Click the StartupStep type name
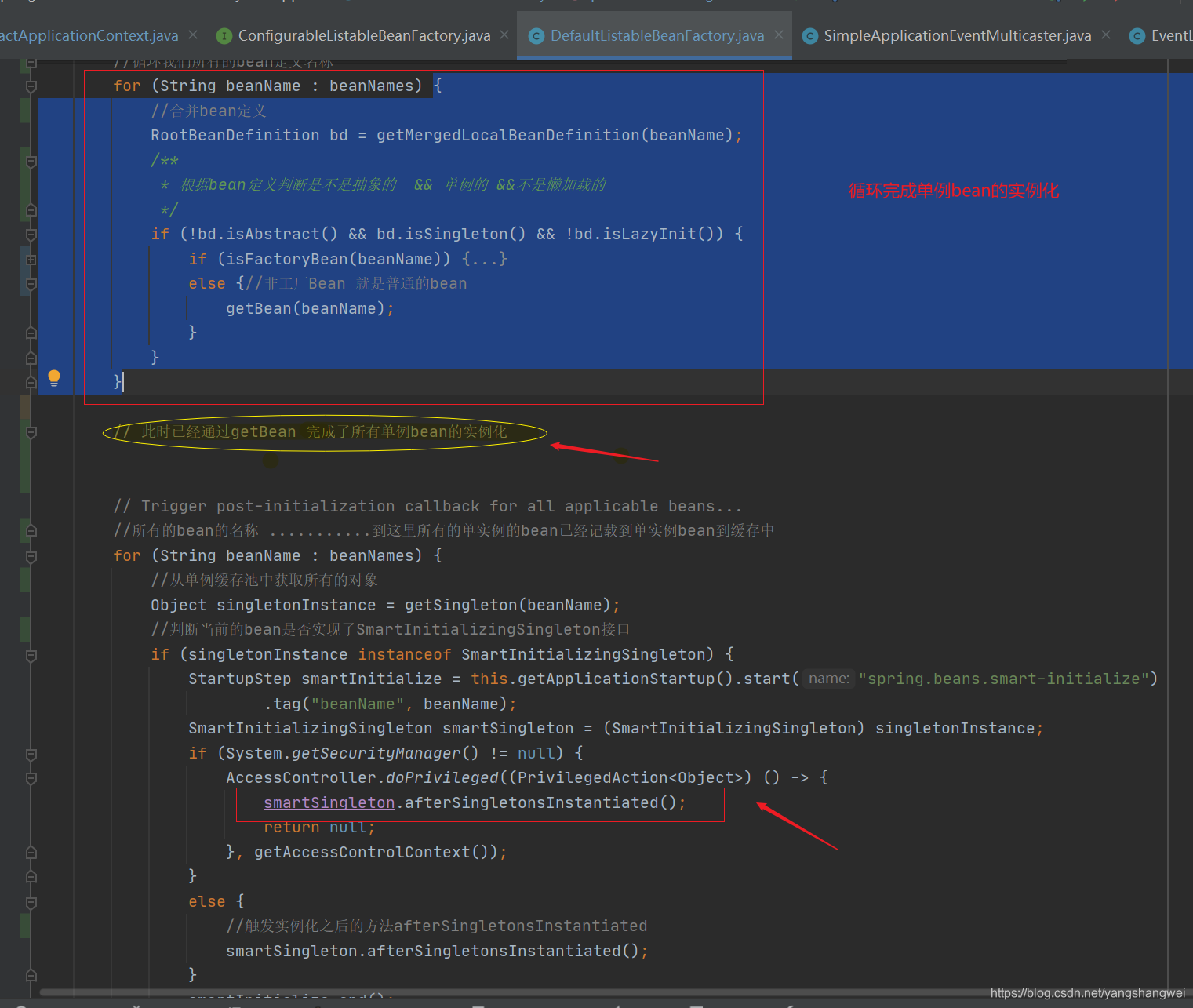 pyautogui.click(x=240, y=679)
